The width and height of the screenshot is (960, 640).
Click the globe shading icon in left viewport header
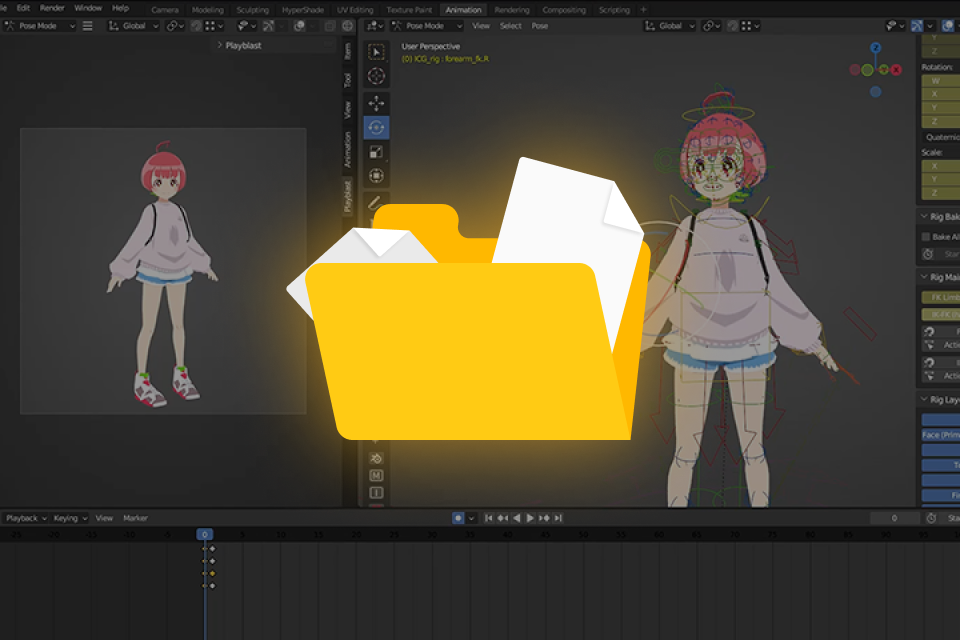[348, 26]
